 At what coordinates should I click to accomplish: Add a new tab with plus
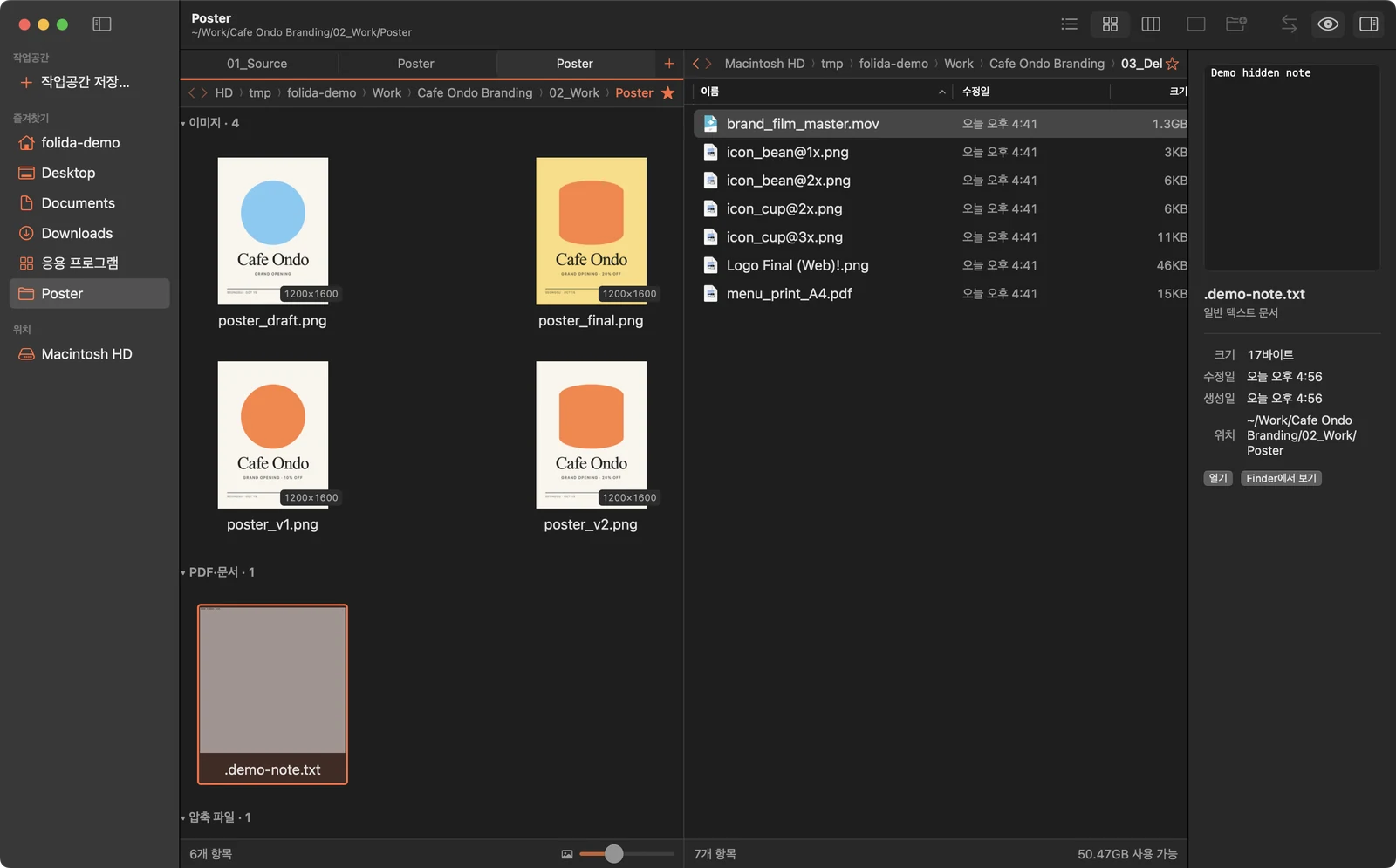(669, 64)
